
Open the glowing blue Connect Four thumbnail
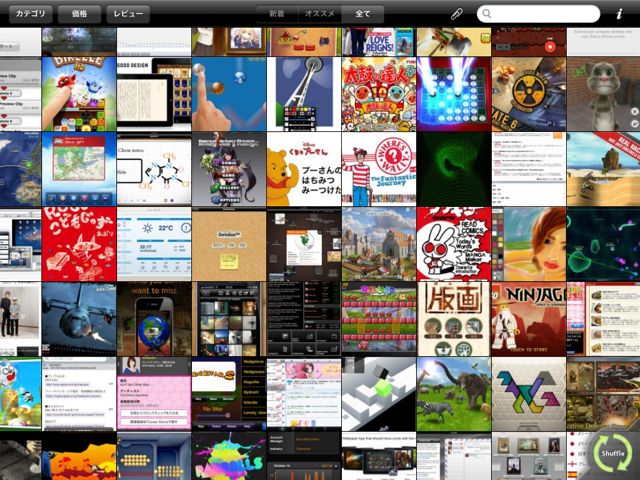click(454, 94)
